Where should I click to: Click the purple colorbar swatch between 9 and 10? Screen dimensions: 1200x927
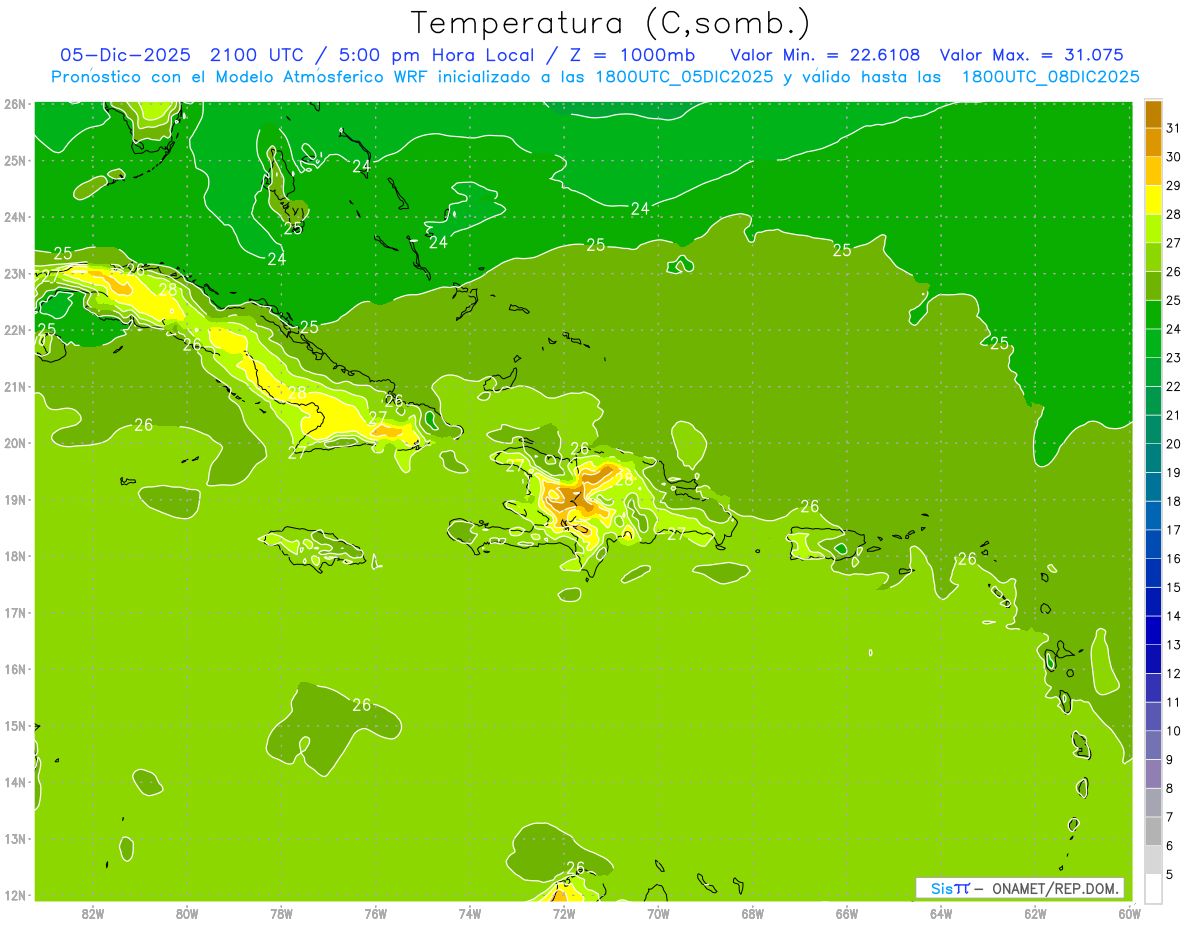[x=1153, y=745]
